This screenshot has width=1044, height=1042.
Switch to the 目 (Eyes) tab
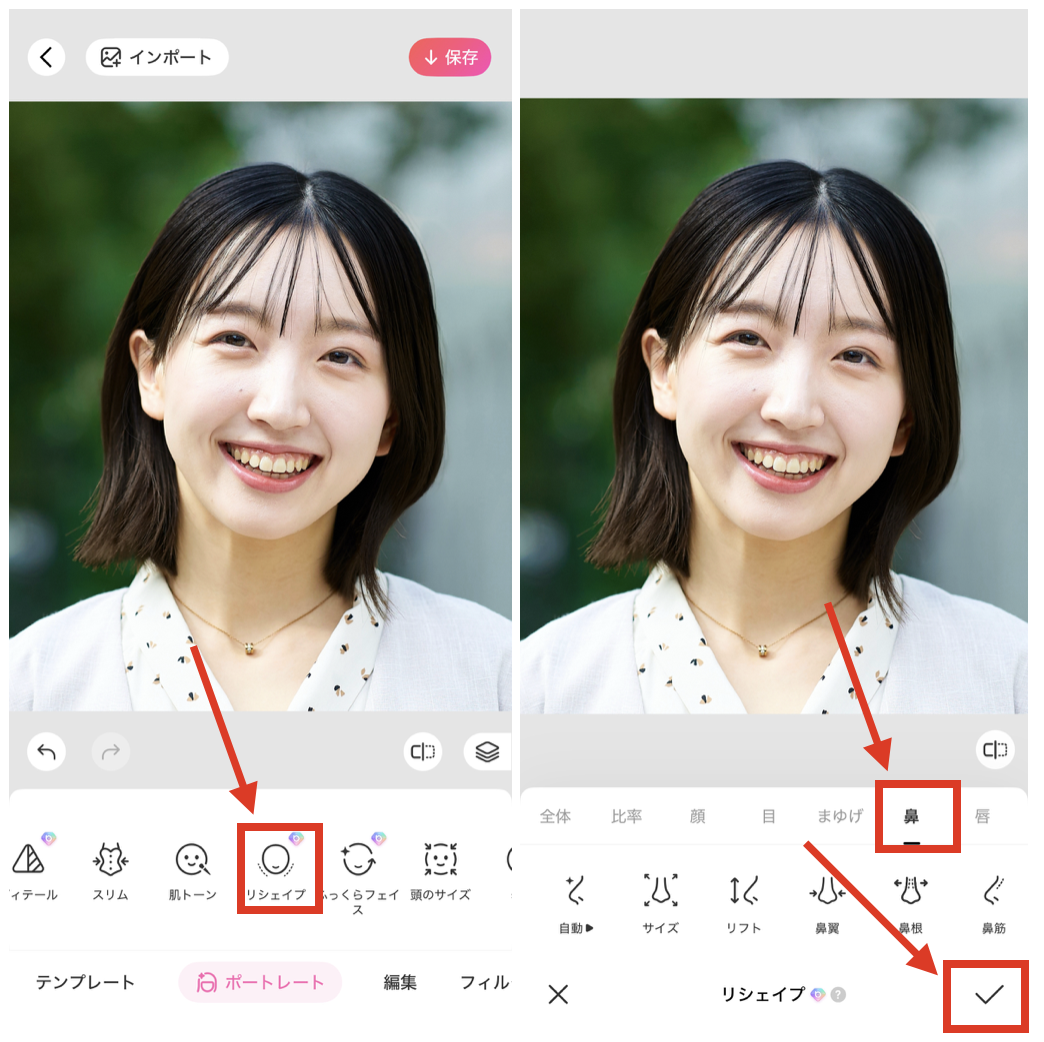tap(769, 815)
